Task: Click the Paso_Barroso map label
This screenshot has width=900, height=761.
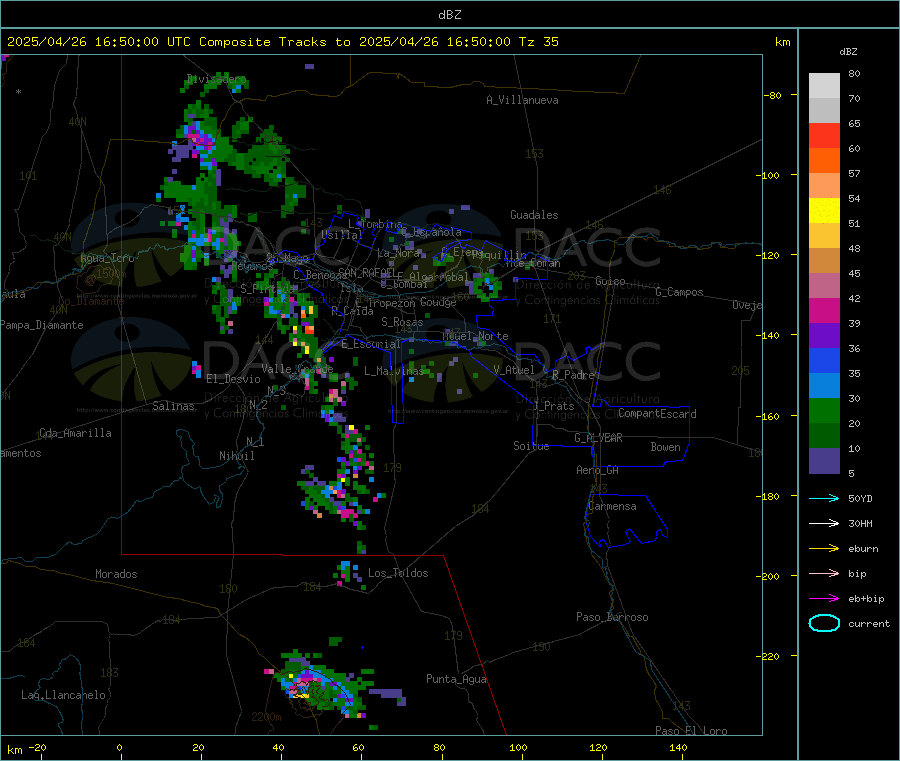Action: (x=612, y=617)
